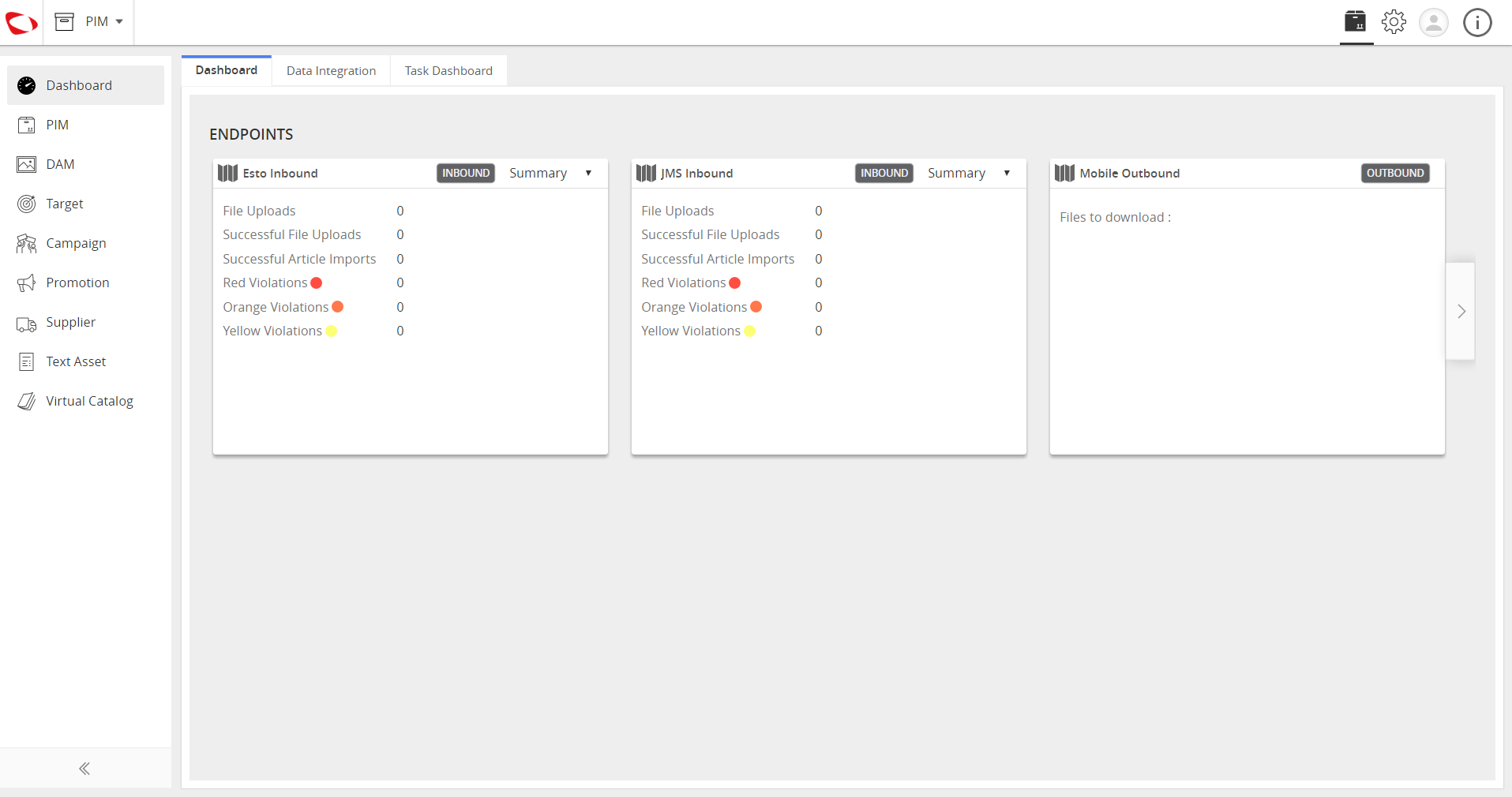Screen dimensions: 1512x797
Task: Click the PIM label in top bar
Action: coord(97,21)
